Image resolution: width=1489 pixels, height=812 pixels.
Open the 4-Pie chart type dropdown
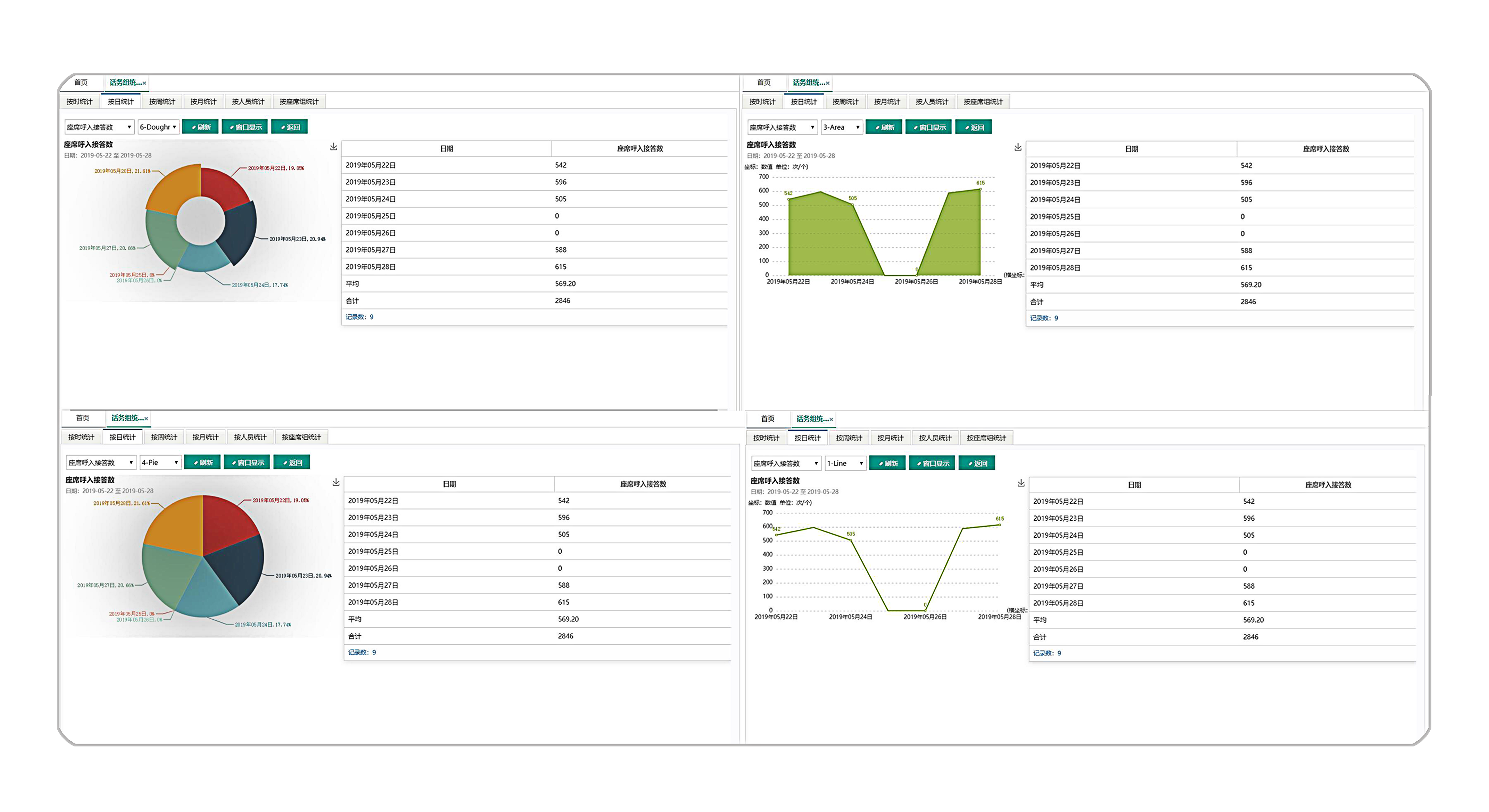click(x=160, y=462)
